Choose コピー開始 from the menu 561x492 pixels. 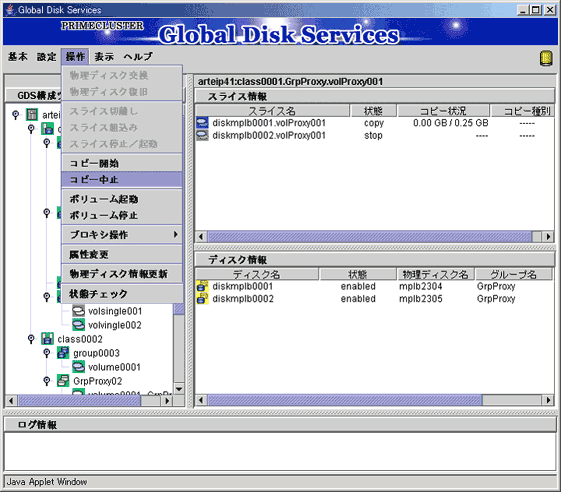(122, 164)
